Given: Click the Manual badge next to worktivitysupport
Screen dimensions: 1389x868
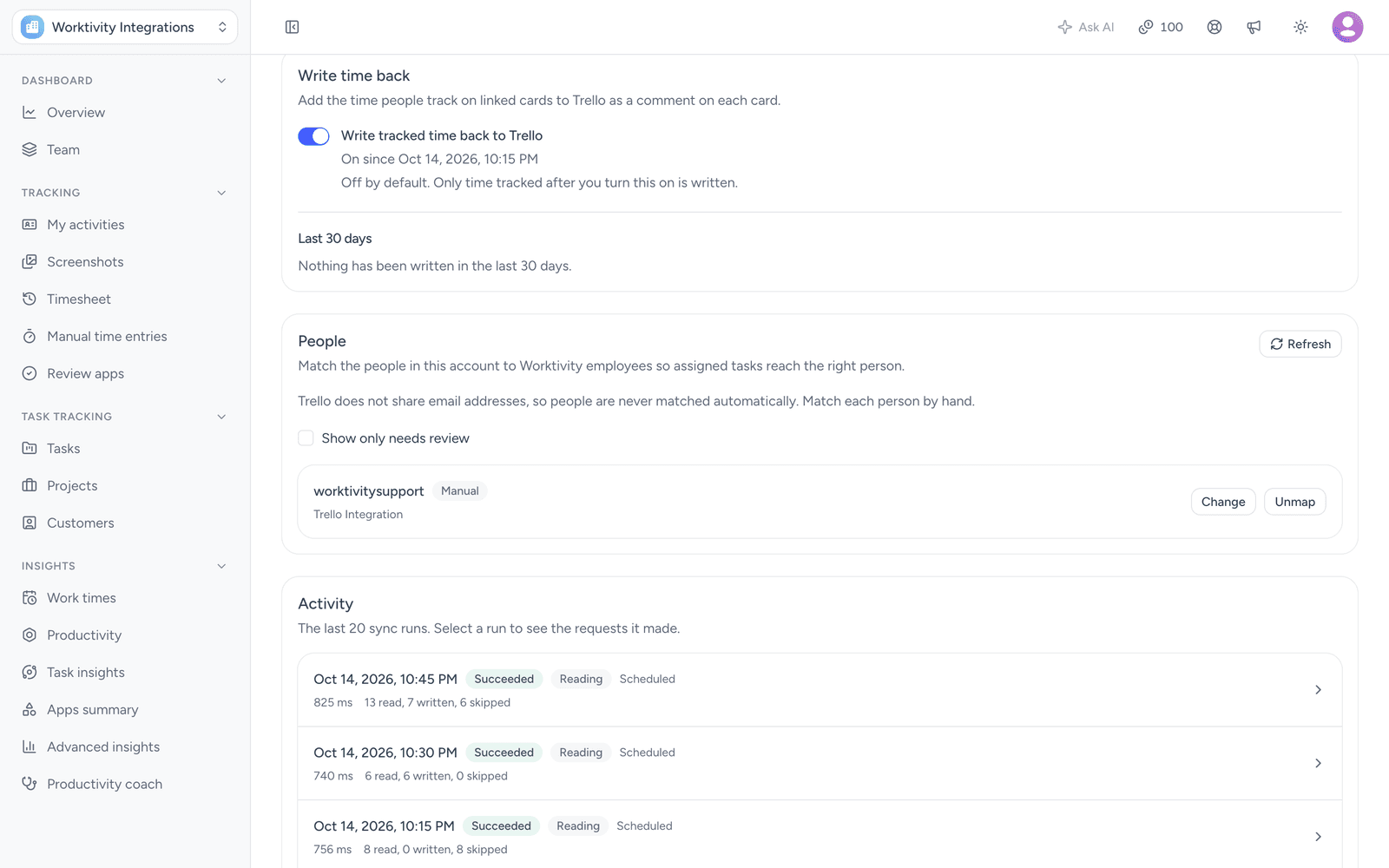Looking at the screenshot, I should pyautogui.click(x=459, y=491).
